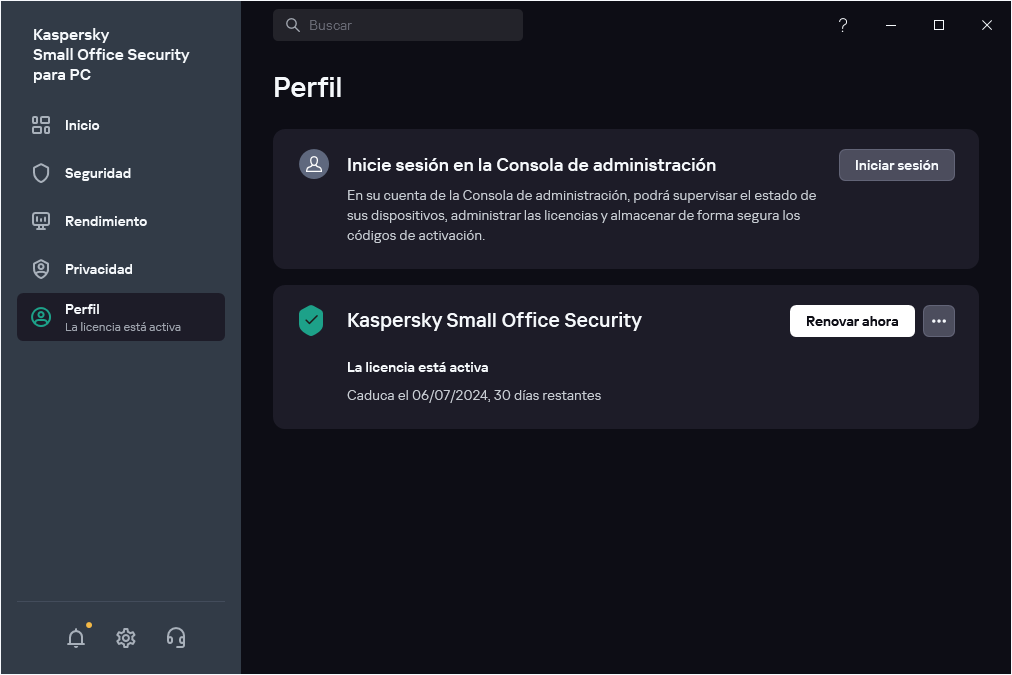Select the Perfil heading area
The image size is (1012, 675).
pos(307,88)
